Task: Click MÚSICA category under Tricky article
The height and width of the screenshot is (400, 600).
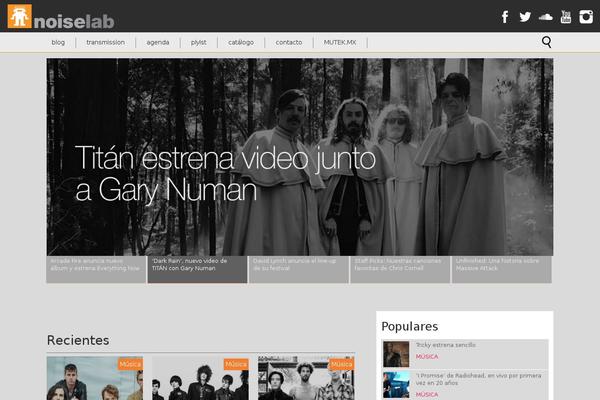Action: tap(427, 356)
